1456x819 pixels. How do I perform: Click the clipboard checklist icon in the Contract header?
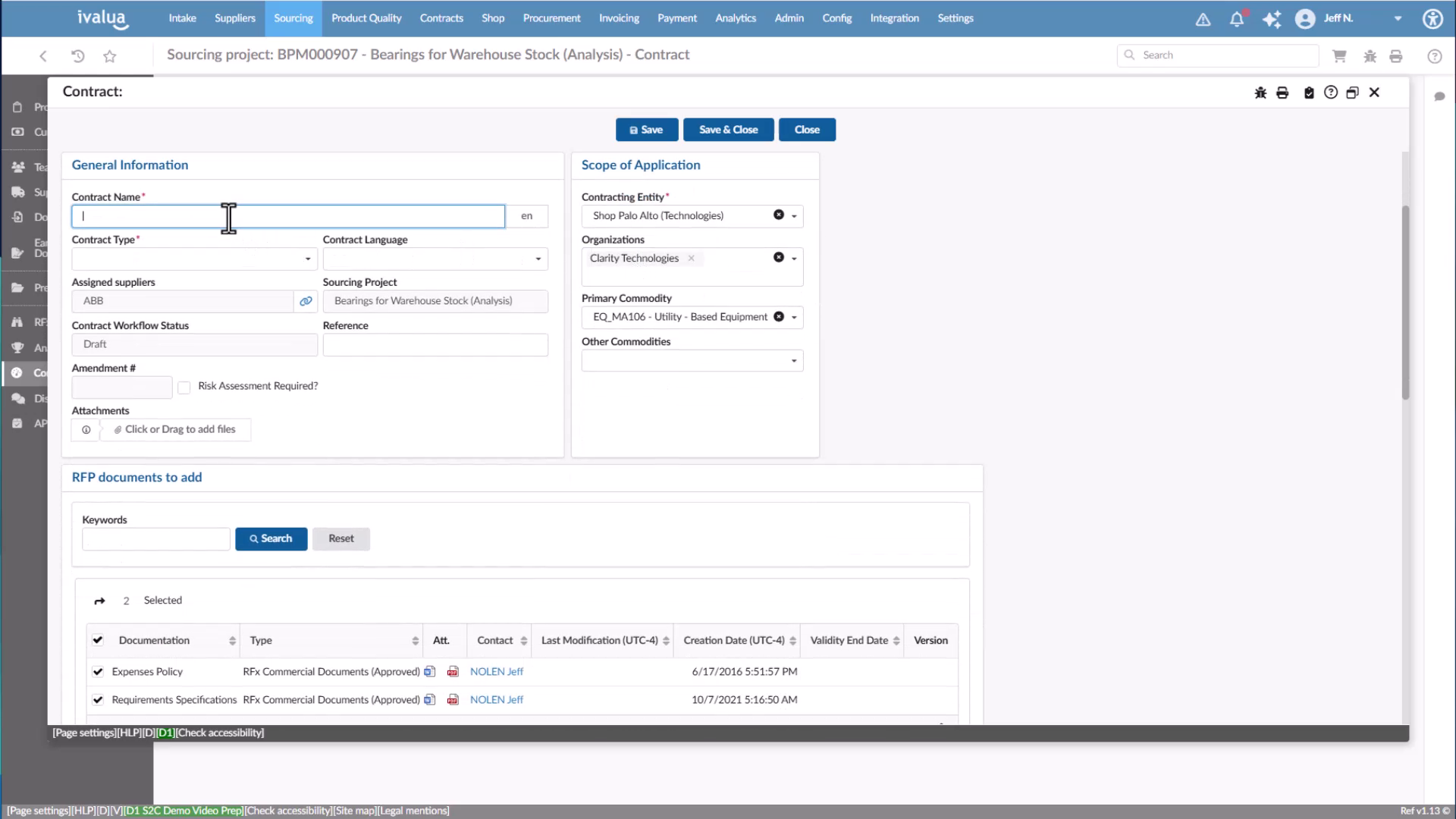(1309, 92)
